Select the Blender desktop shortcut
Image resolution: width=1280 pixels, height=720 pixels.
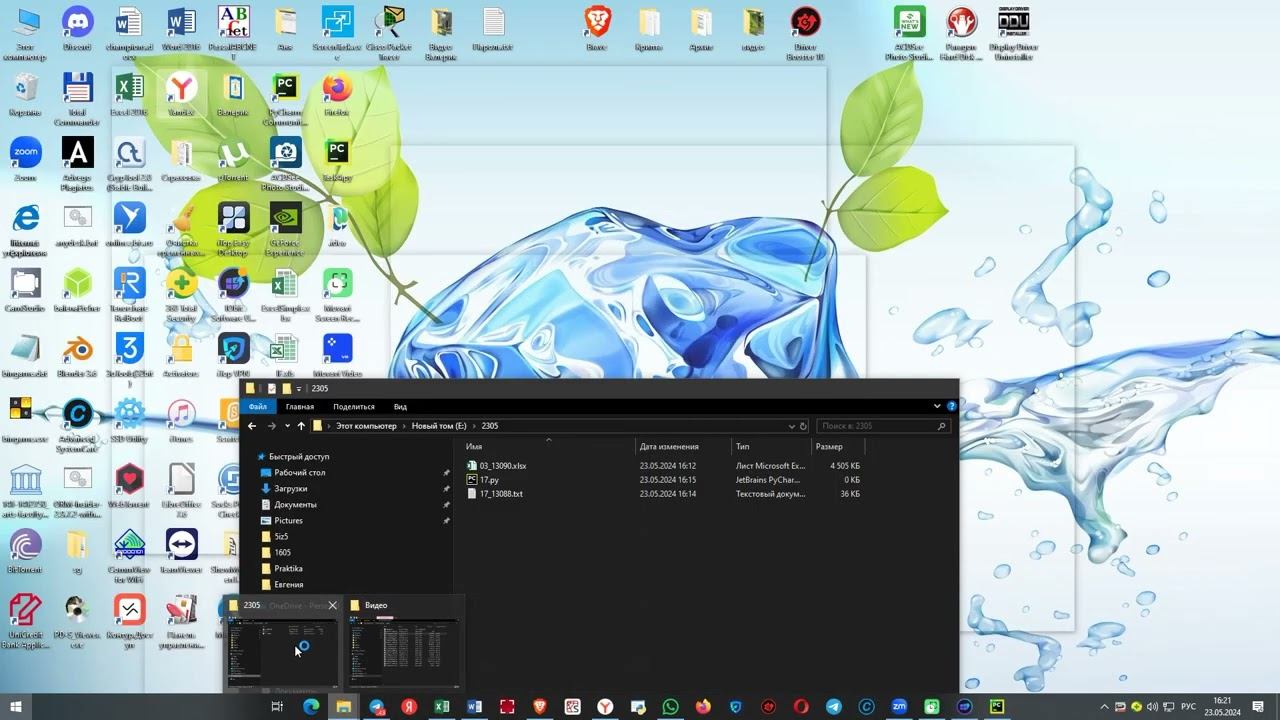coord(77,356)
